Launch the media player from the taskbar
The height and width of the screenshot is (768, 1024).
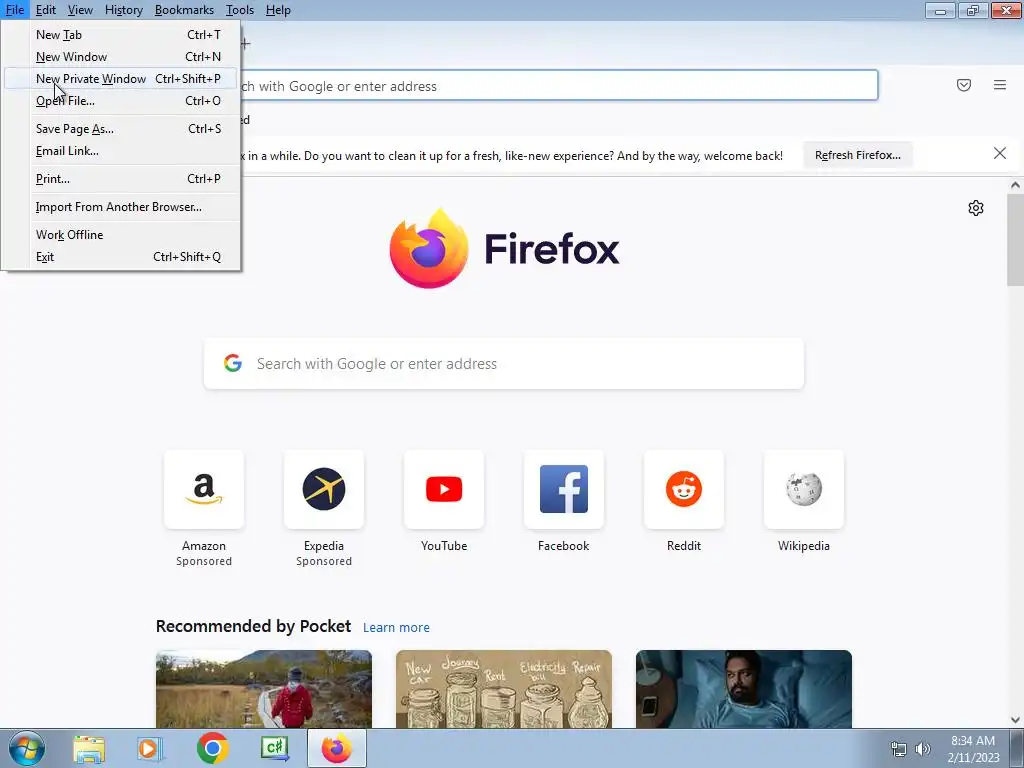point(150,748)
